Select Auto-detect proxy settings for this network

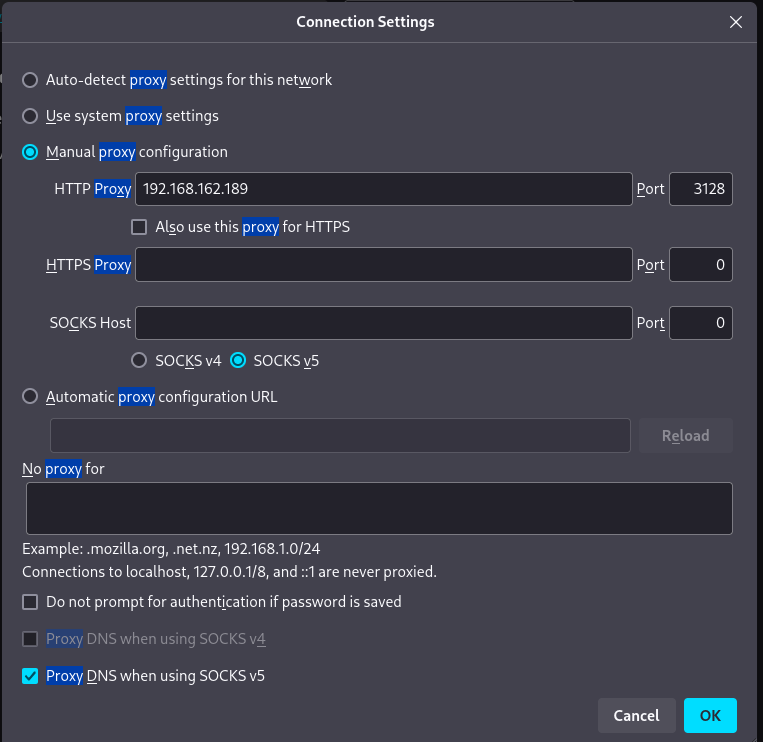30,80
